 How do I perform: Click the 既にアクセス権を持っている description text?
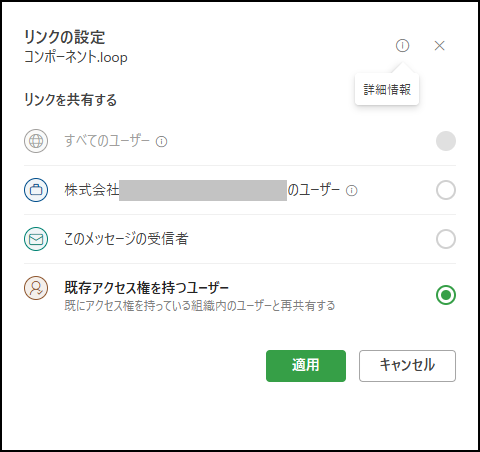coord(199,306)
